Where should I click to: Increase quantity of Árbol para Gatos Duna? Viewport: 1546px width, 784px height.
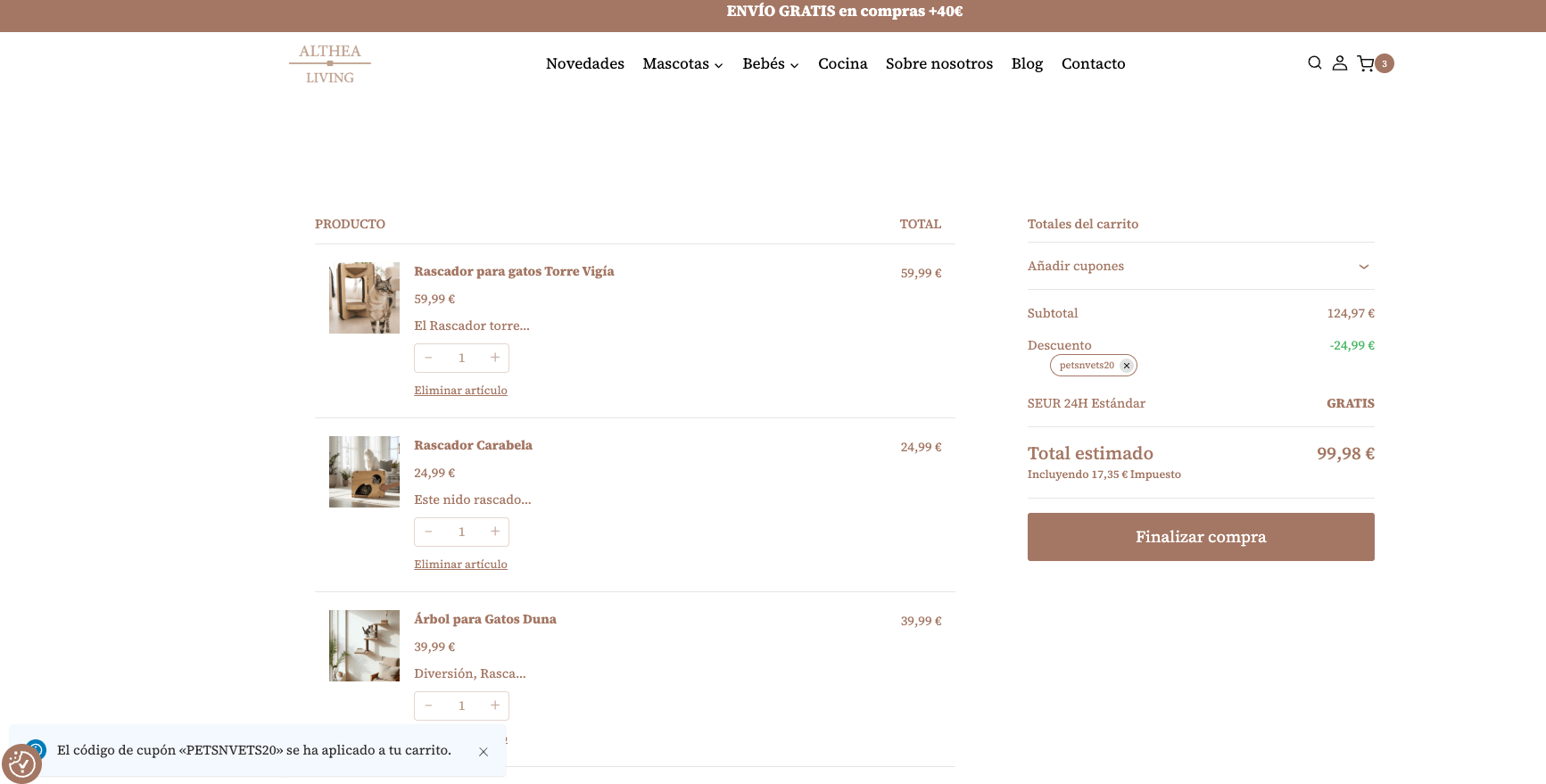(x=495, y=706)
